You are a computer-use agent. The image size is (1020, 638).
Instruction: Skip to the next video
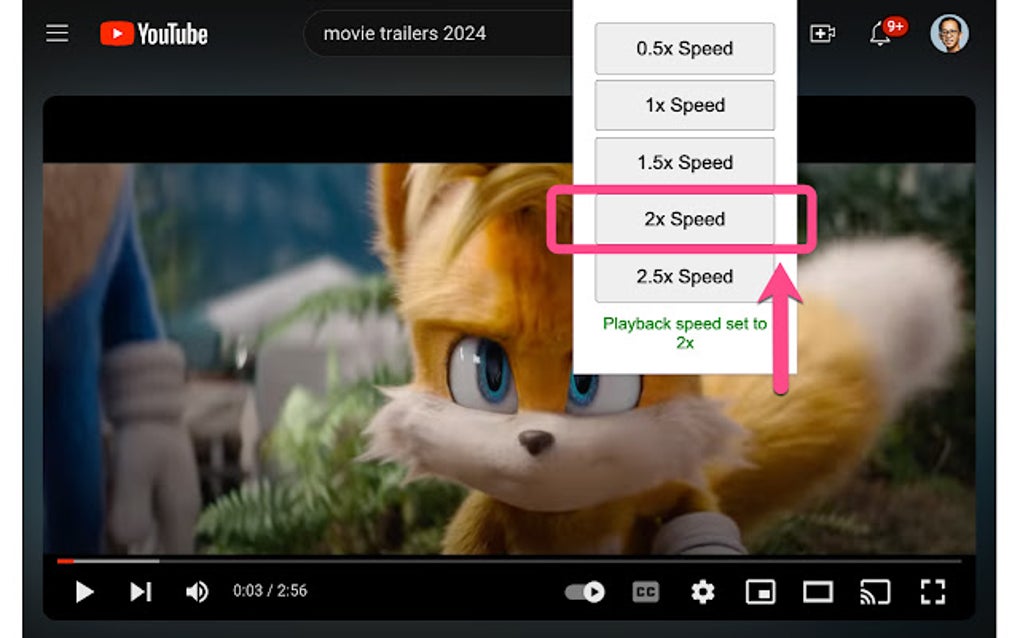click(140, 591)
